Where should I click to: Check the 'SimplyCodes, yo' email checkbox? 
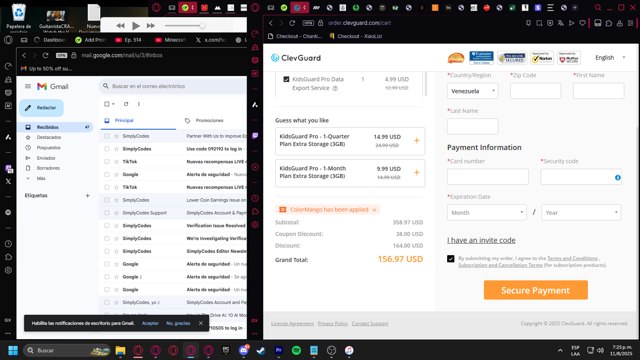pos(107,302)
